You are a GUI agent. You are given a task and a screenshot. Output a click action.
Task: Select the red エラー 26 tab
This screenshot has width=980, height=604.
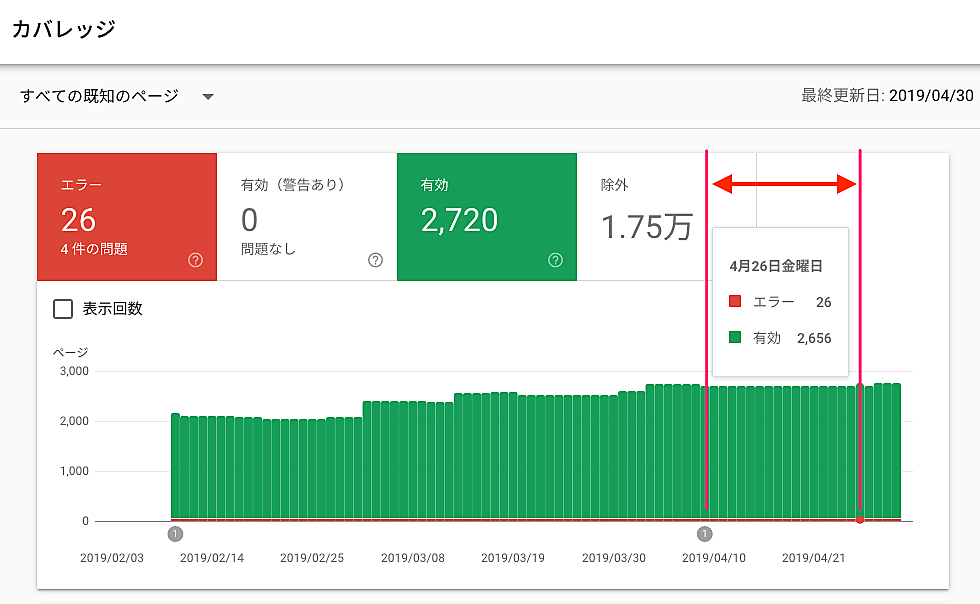[x=127, y=217]
